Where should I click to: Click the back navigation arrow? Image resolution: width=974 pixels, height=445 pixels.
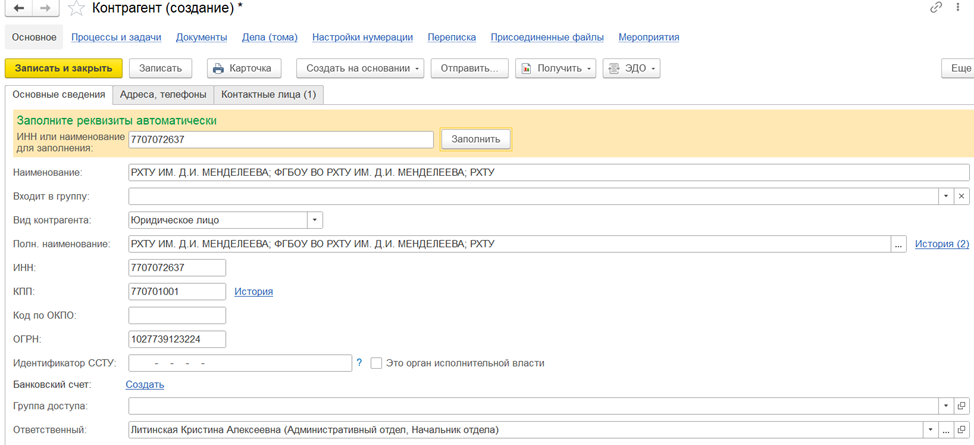coord(19,8)
